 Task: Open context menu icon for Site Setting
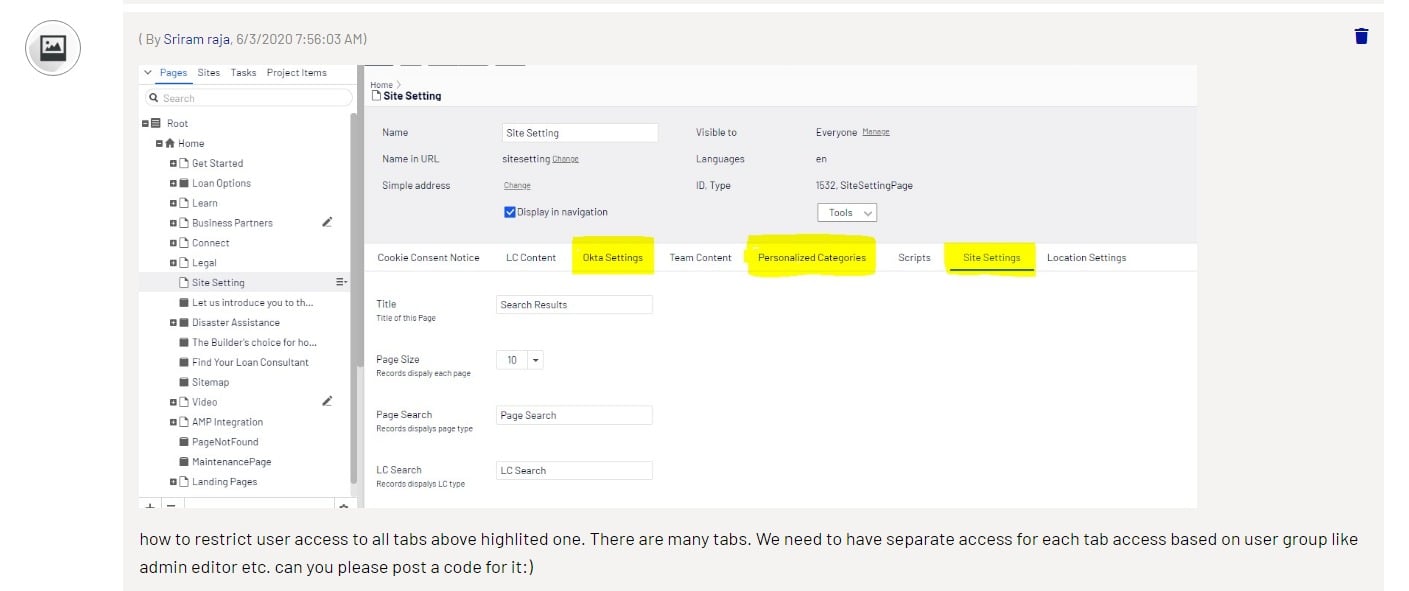(x=341, y=282)
